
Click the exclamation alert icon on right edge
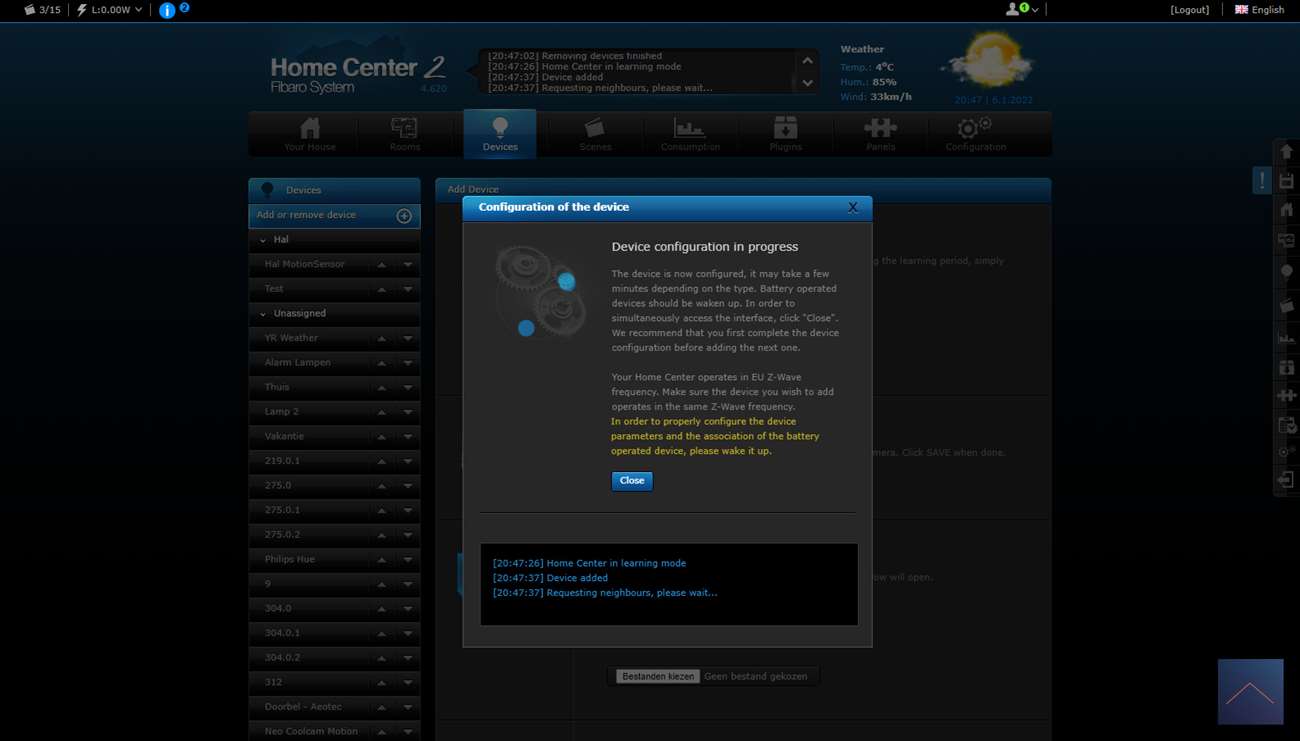pyautogui.click(x=1262, y=181)
